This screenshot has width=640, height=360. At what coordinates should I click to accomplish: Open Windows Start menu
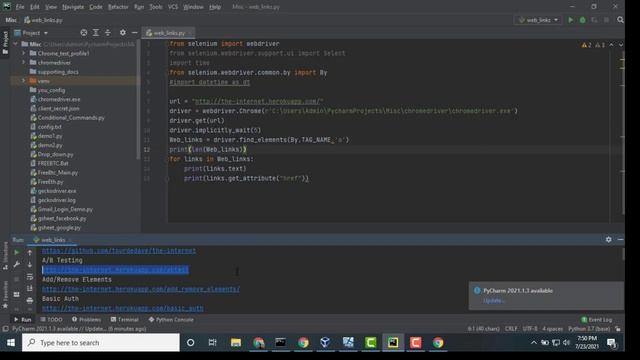[x=11, y=342]
